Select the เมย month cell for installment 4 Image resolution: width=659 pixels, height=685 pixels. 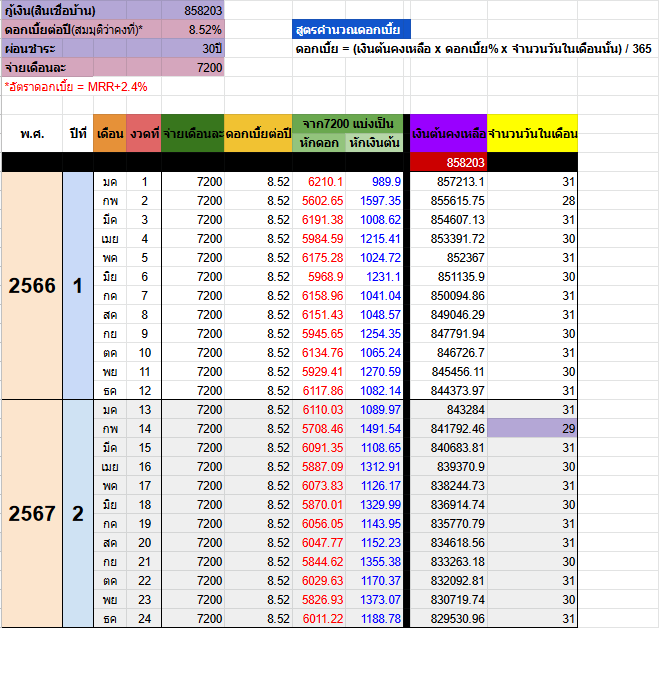[x=110, y=239]
